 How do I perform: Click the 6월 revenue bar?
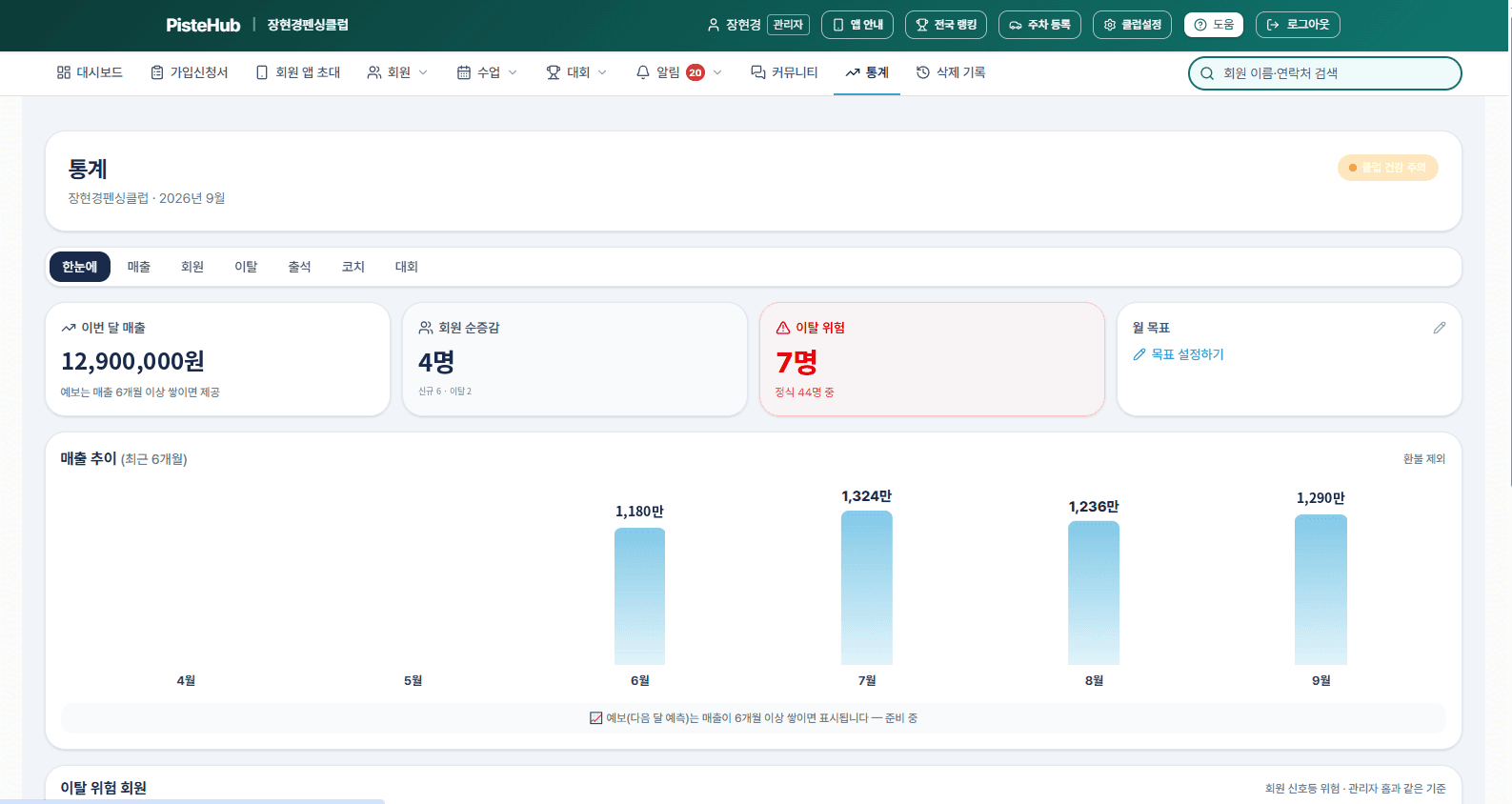point(639,596)
